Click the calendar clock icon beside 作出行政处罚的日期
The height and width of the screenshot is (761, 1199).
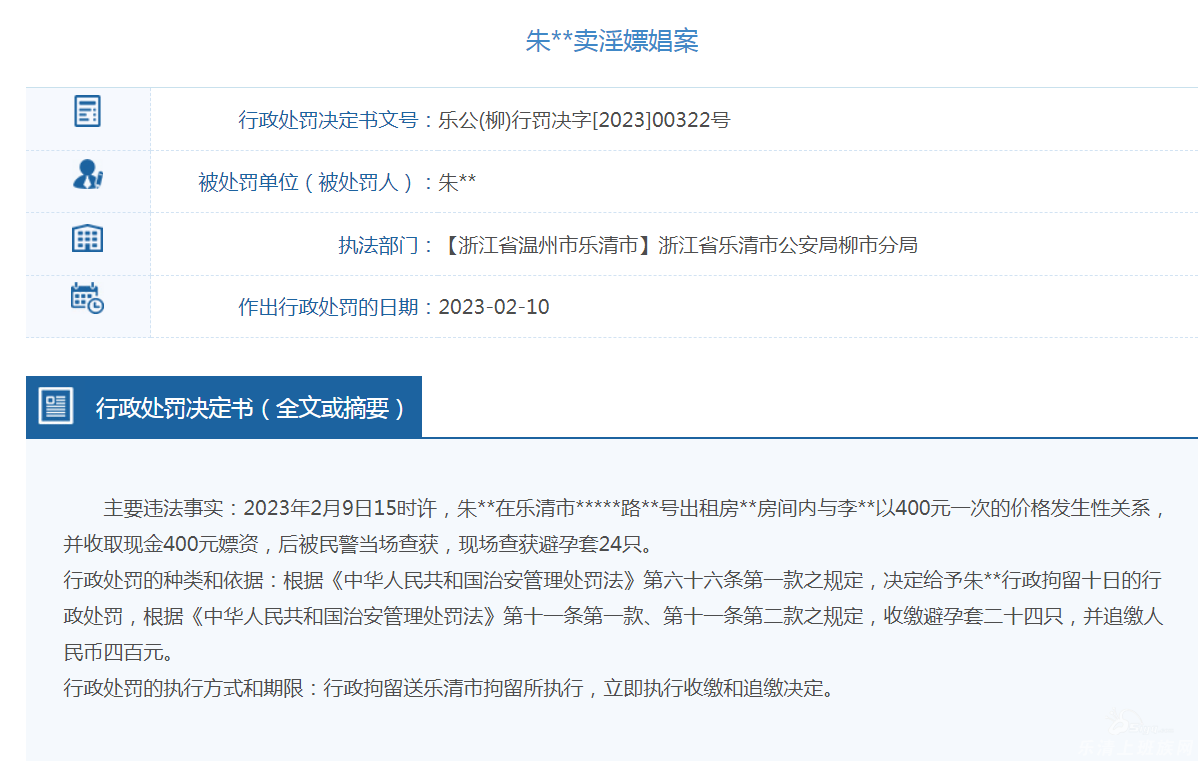click(x=88, y=298)
